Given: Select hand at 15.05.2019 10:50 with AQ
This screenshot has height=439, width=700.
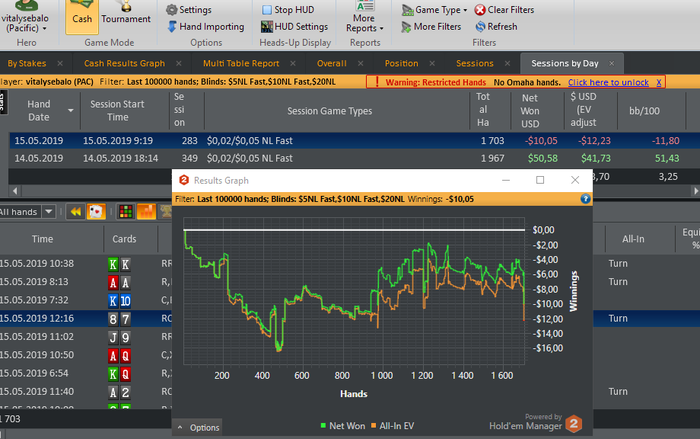Looking at the screenshot, I should (x=86, y=355).
